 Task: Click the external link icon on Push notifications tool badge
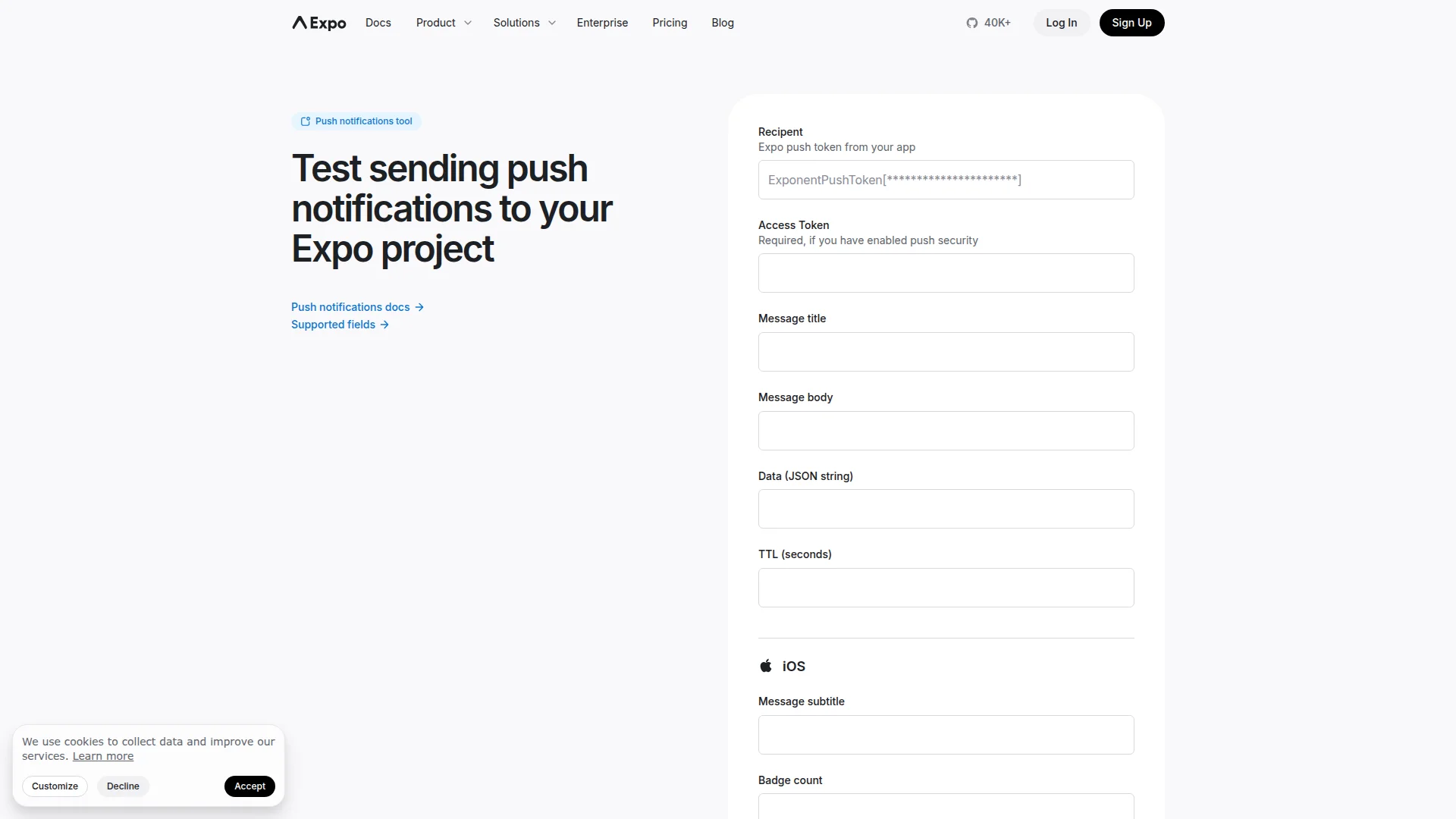[305, 121]
